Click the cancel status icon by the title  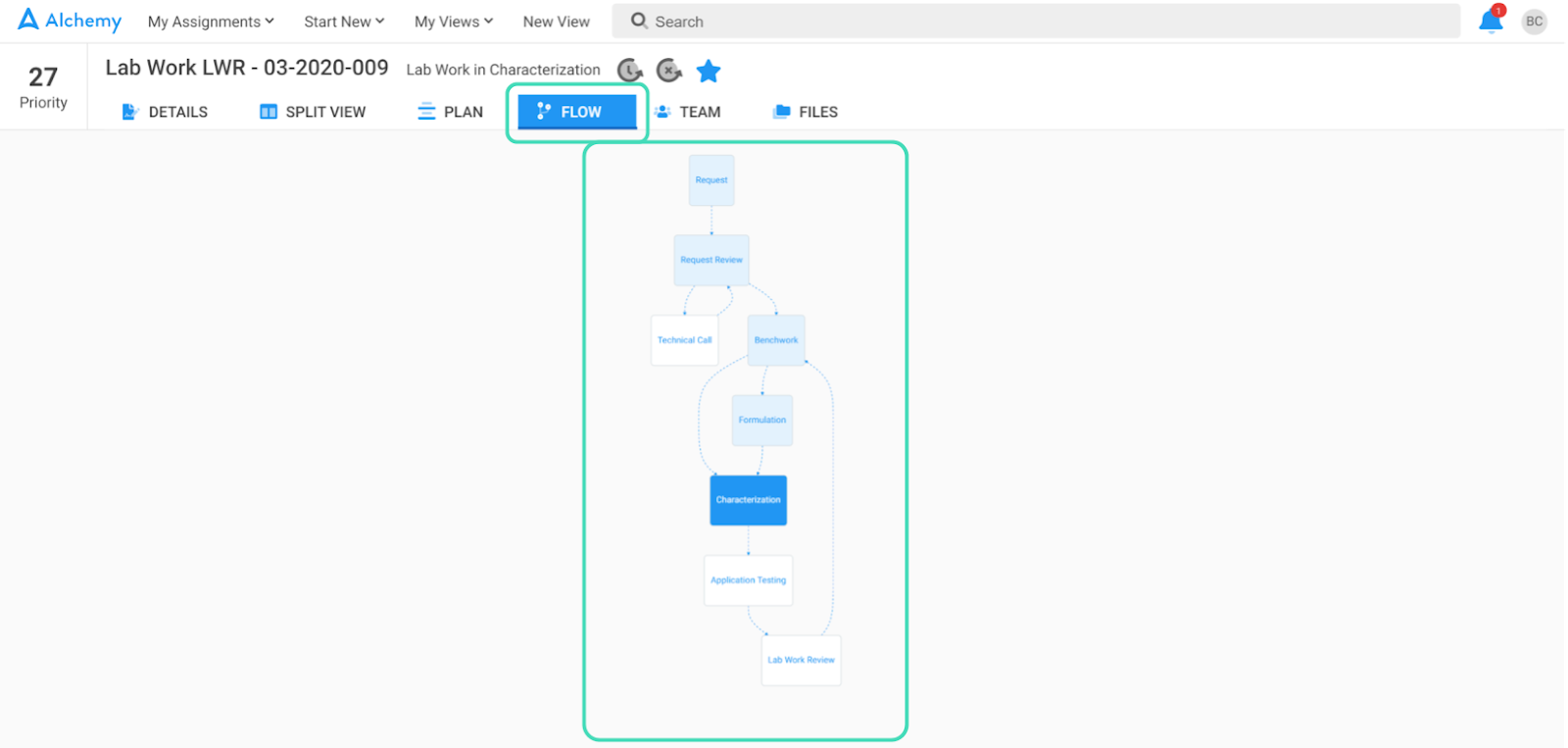pyautogui.click(x=669, y=71)
